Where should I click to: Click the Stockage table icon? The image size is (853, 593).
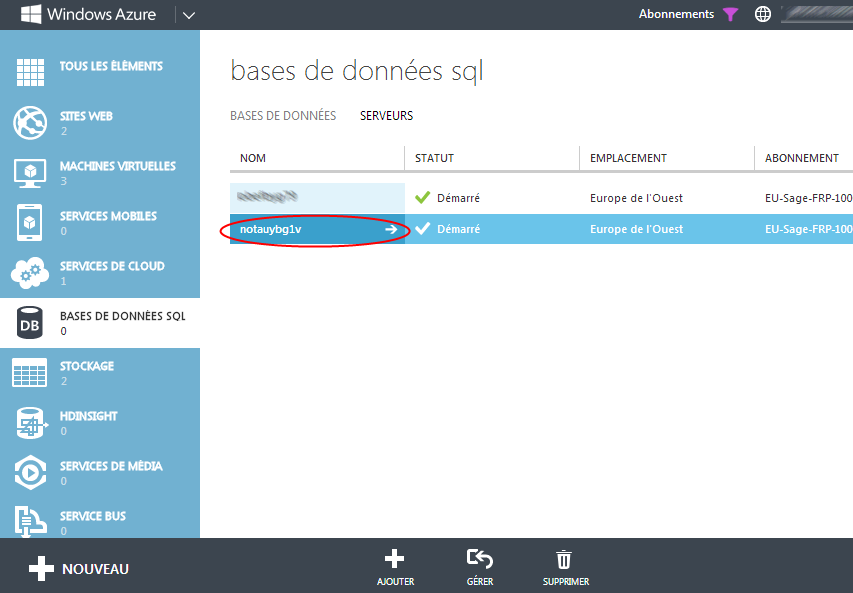pyautogui.click(x=29, y=373)
